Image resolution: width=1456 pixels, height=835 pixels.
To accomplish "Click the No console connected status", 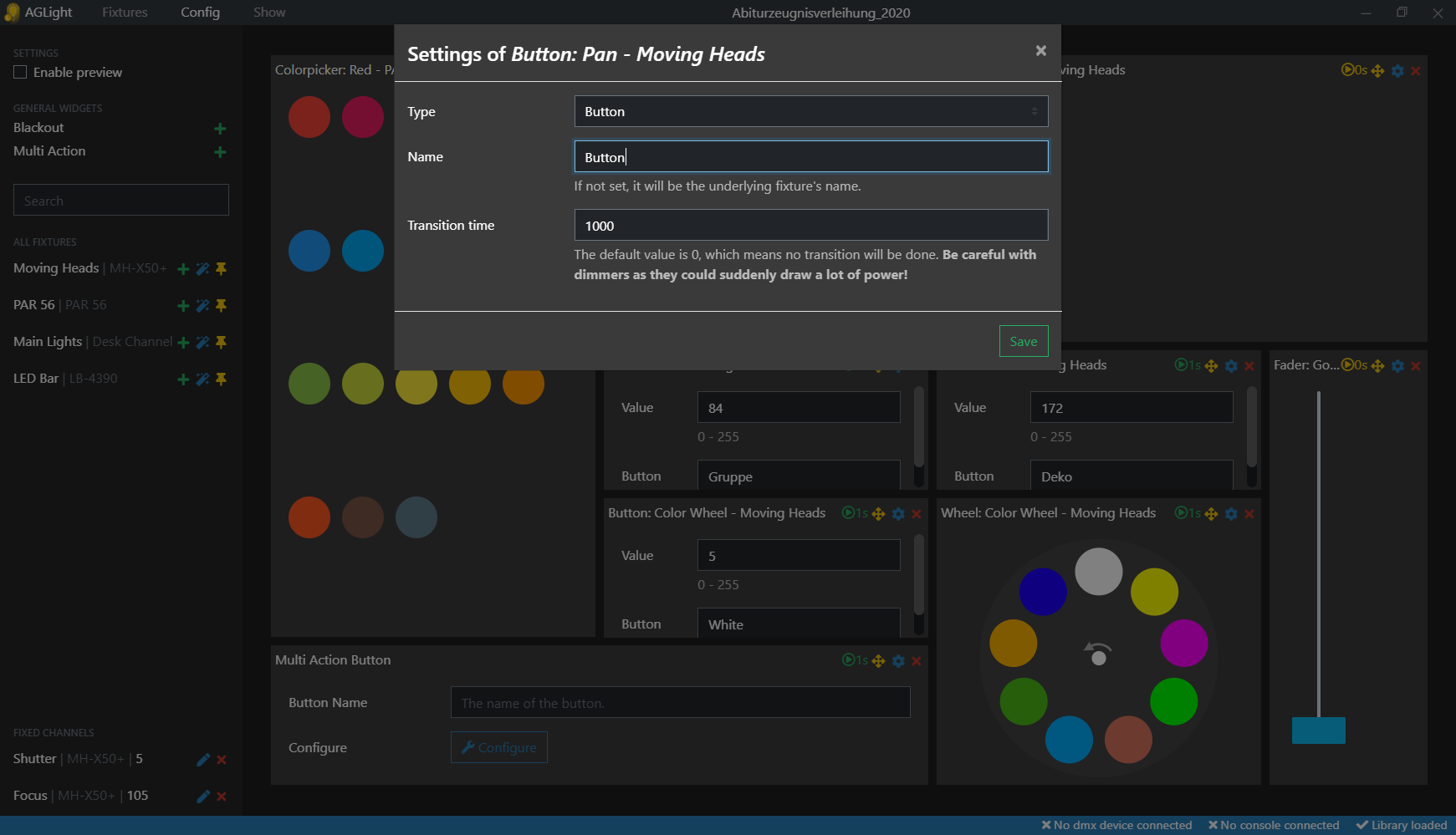I will coord(1274,826).
